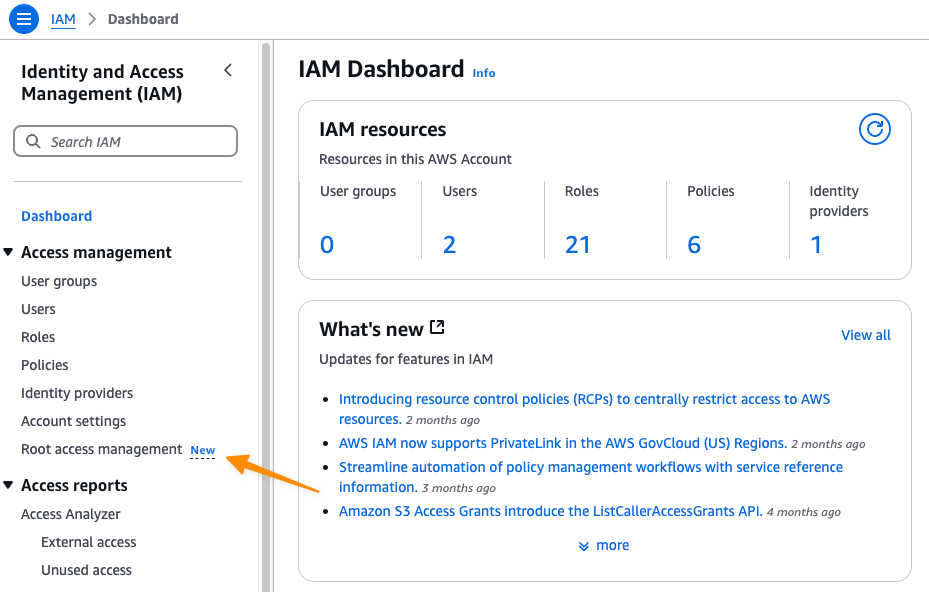
Task: Open What's new external link icon
Action: [x=437, y=327]
